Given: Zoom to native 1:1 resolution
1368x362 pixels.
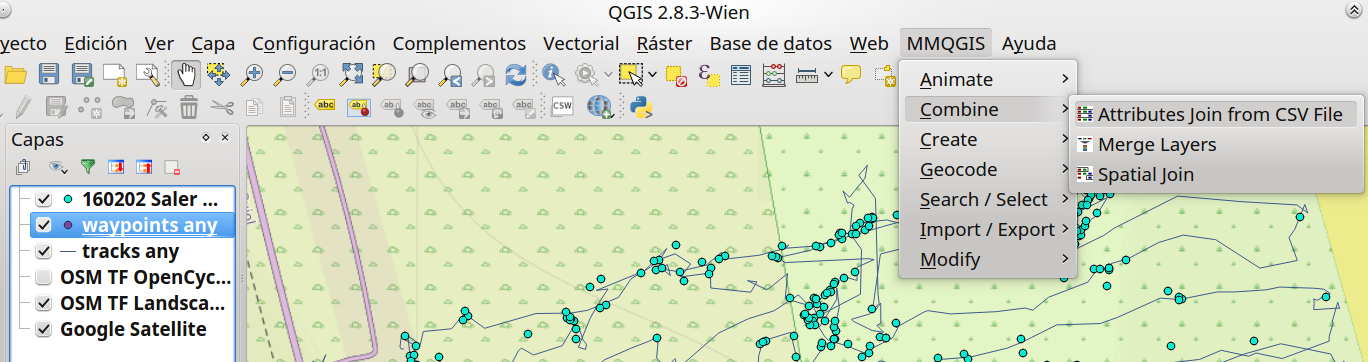Looking at the screenshot, I should pyautogui.click(x=319, y=74).
